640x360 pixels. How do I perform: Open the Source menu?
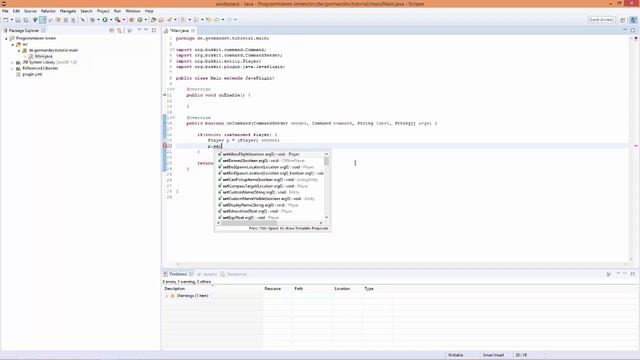pos(30,11)
